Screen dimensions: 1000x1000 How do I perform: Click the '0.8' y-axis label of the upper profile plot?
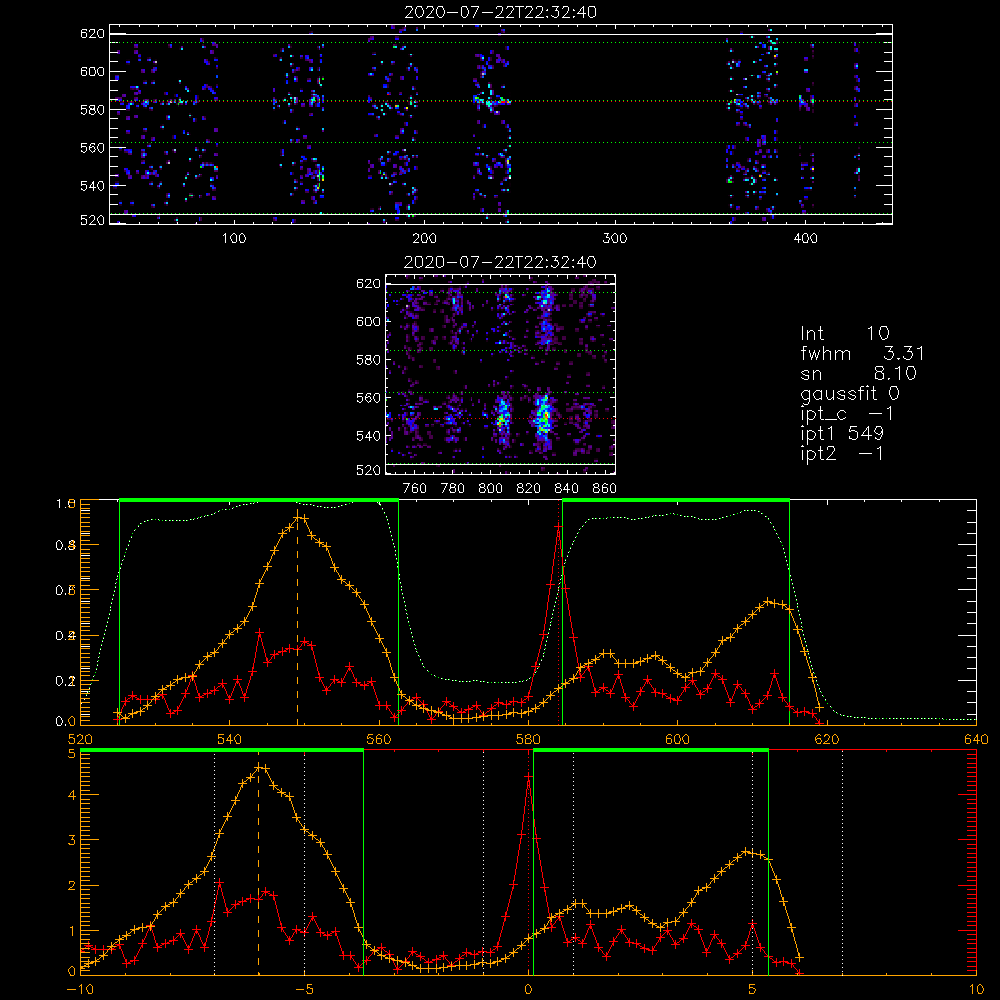pyautogui.click(x=66, y=545)
